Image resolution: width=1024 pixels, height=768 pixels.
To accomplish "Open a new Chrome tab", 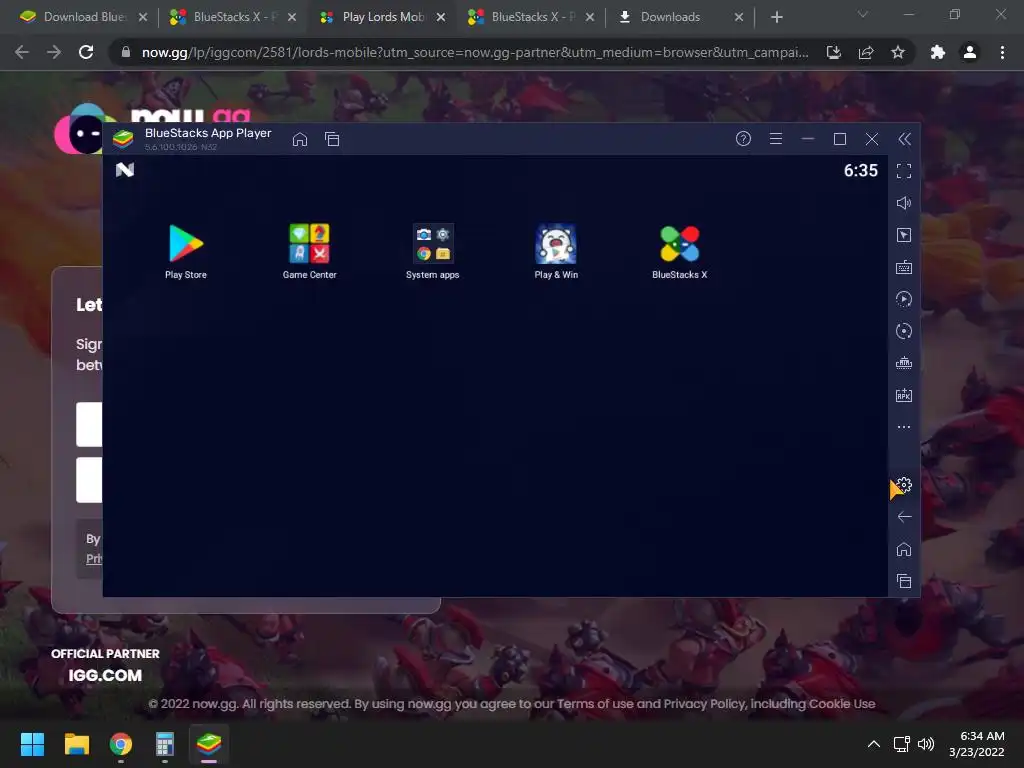I will [776, 17].
